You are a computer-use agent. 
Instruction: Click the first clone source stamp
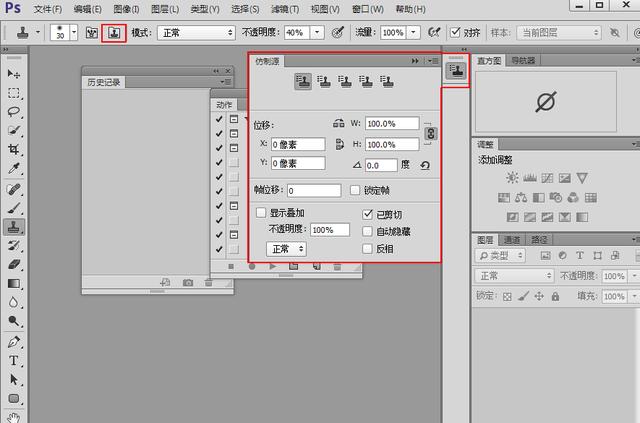click(x=303, y=82)
